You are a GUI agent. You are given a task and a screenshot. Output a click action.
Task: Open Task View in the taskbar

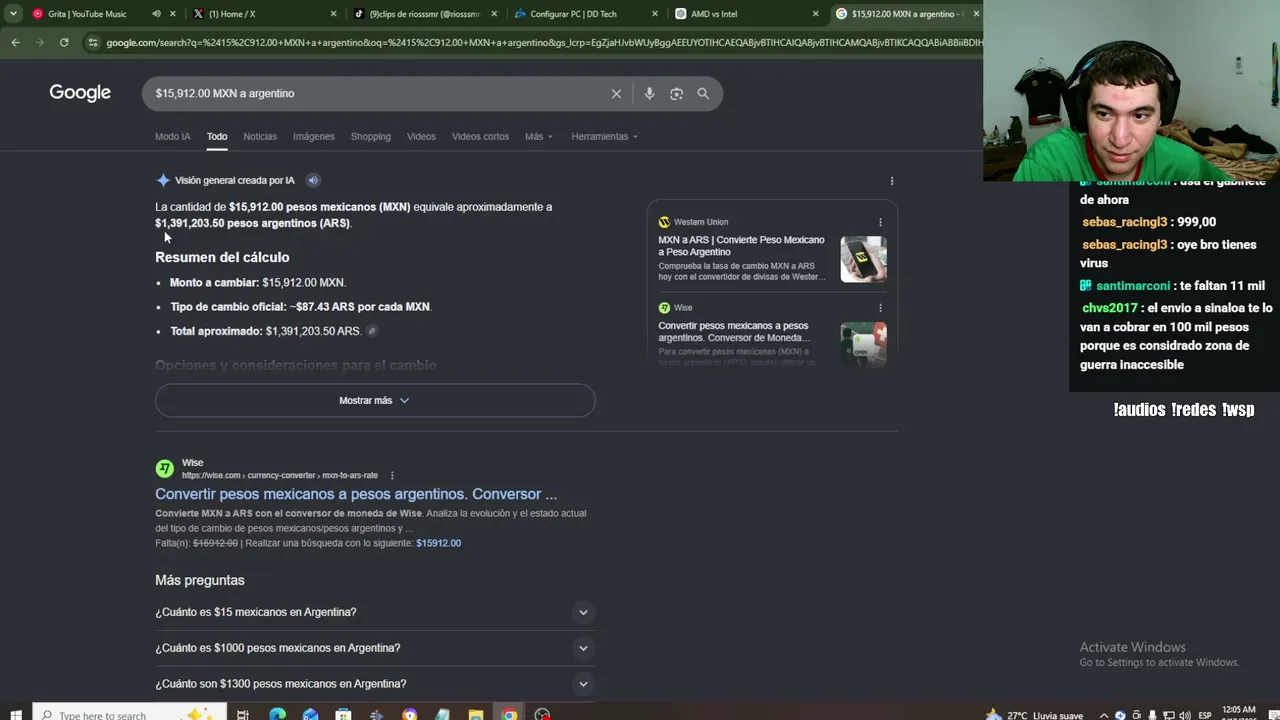(243, 714)
